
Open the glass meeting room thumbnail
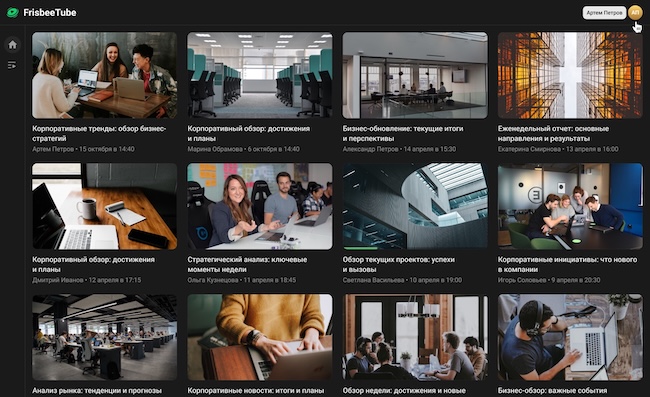click(415, 75)
